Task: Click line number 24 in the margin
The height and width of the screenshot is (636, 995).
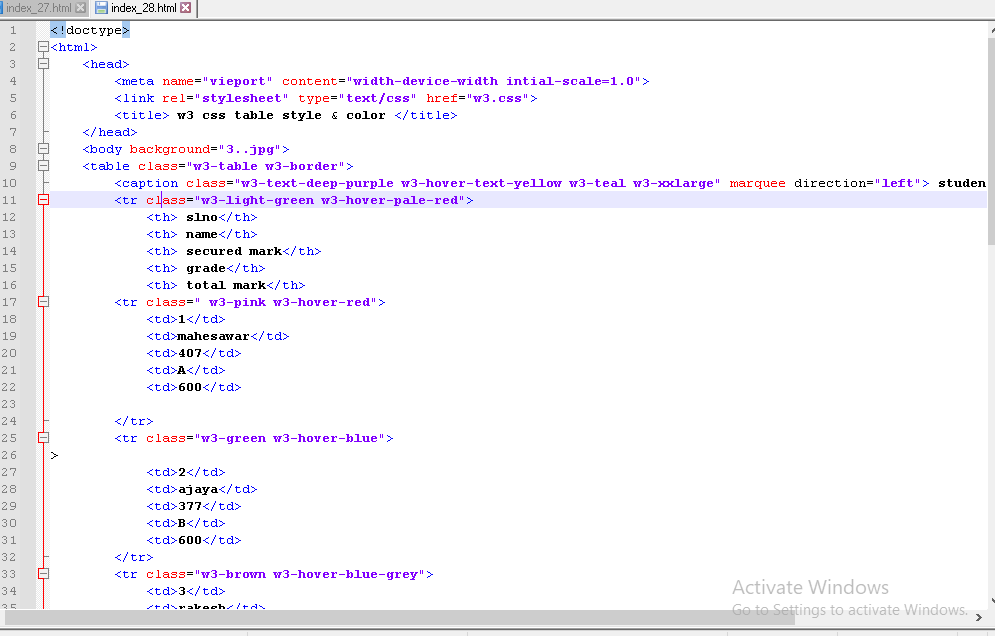Action: point(10,404)
